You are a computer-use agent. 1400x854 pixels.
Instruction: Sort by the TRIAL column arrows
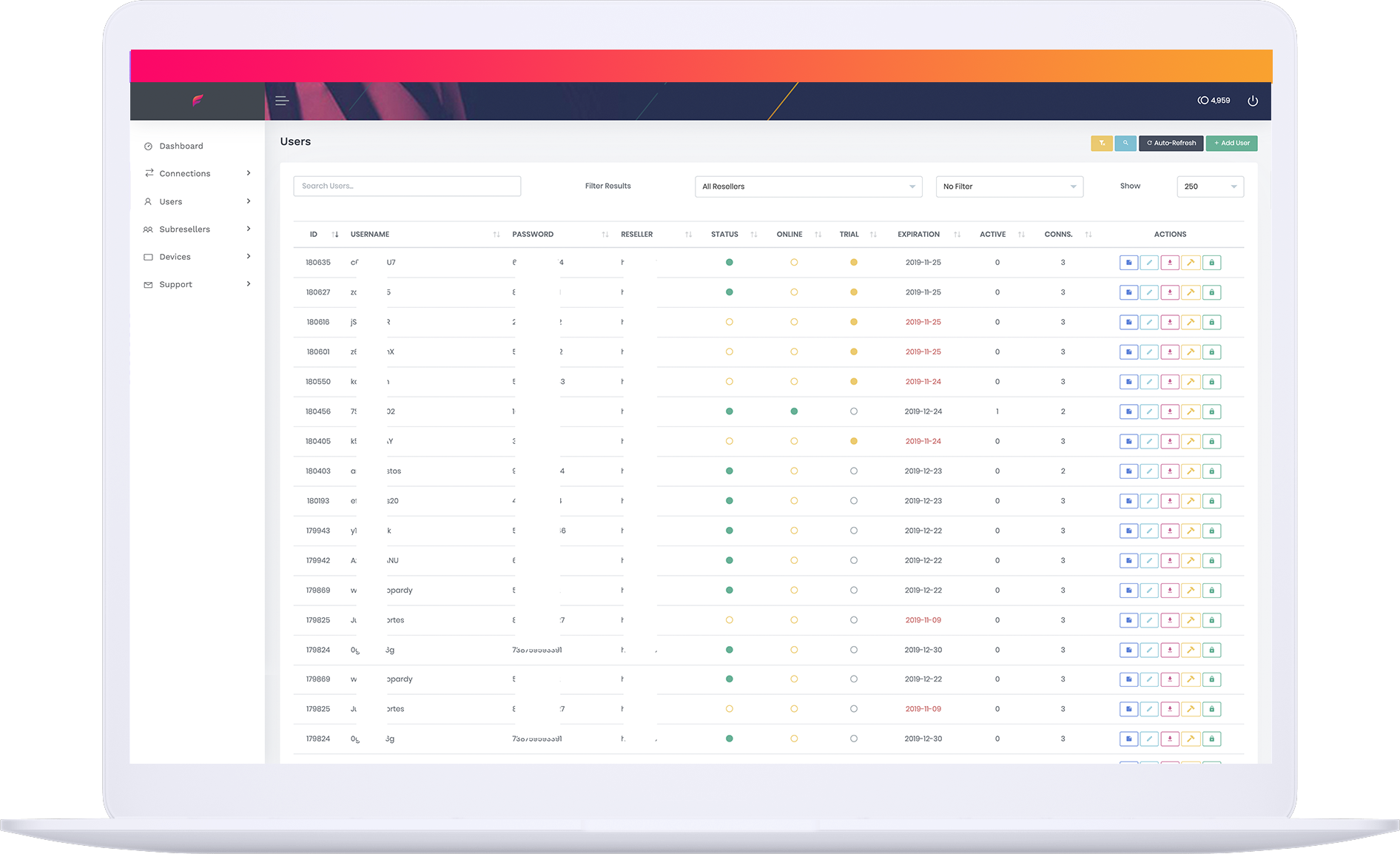point(873,235)
